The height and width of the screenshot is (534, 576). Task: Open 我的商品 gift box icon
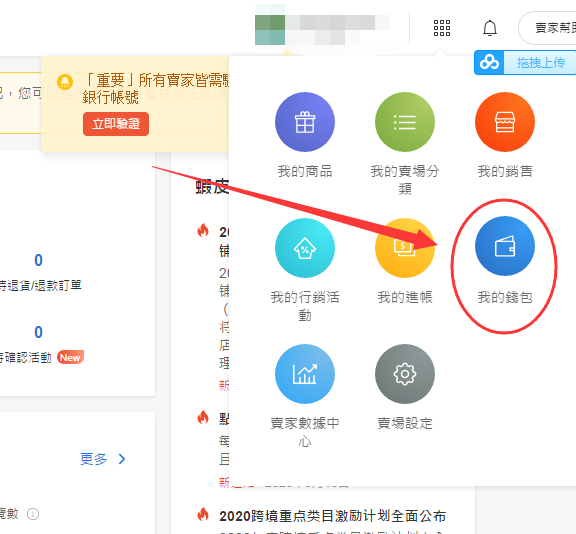click(x=305, y=122)
